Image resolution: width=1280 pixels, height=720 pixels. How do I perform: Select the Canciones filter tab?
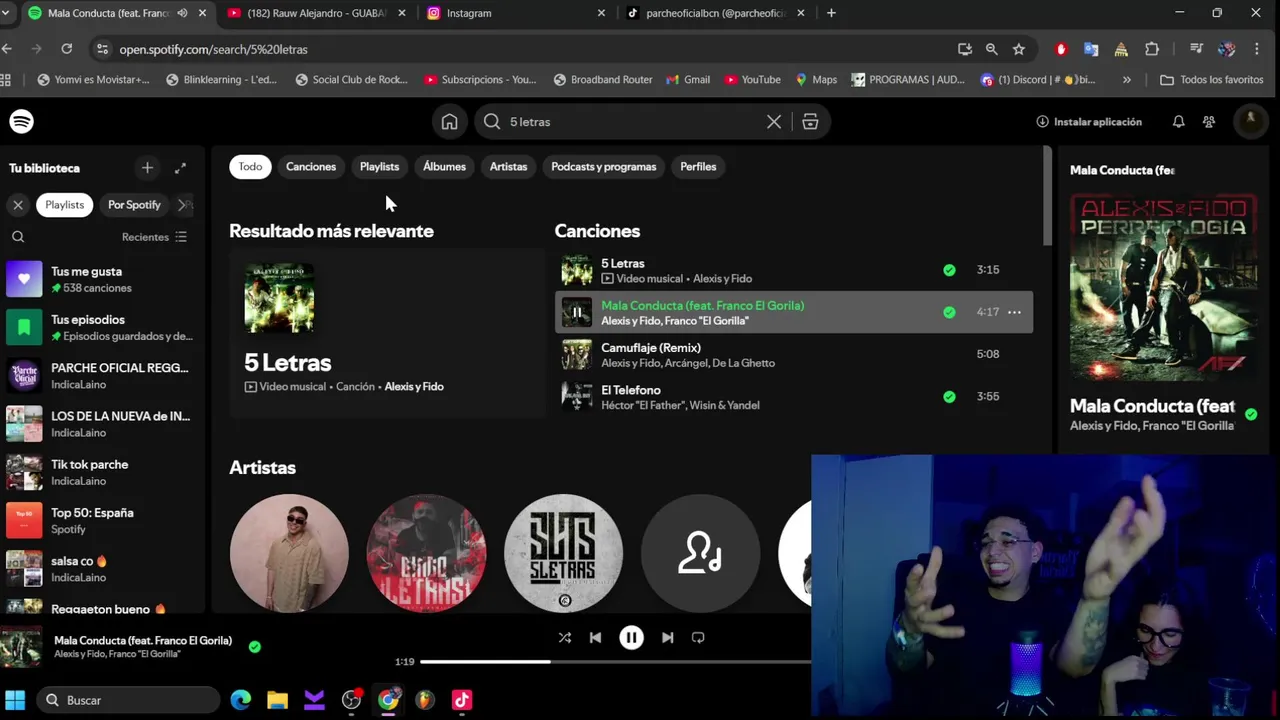(311, 167)
